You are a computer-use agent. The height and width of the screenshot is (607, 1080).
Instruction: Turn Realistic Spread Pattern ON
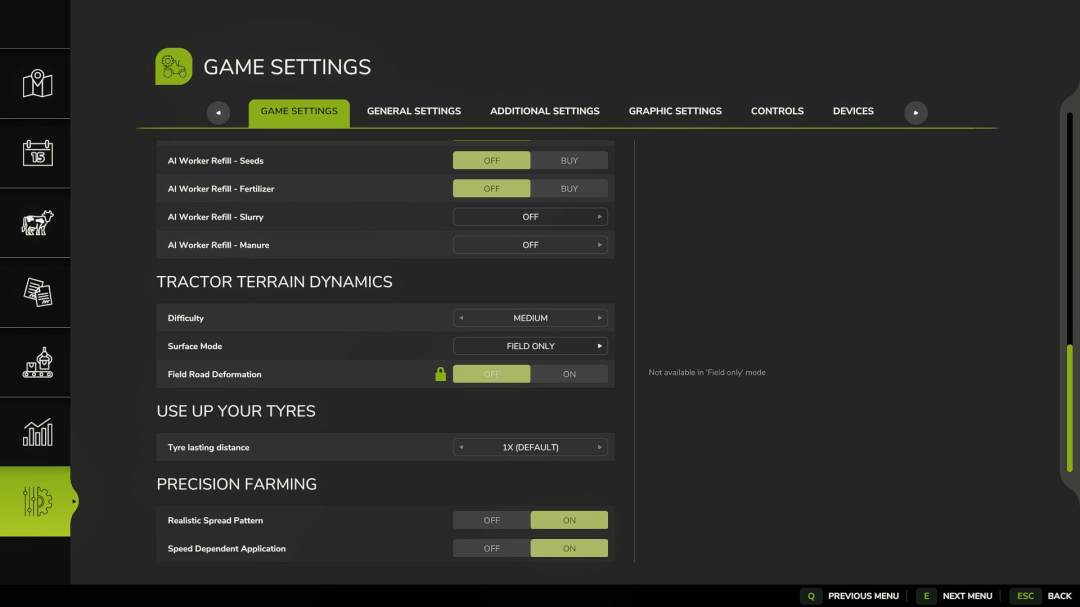(569, 520)
